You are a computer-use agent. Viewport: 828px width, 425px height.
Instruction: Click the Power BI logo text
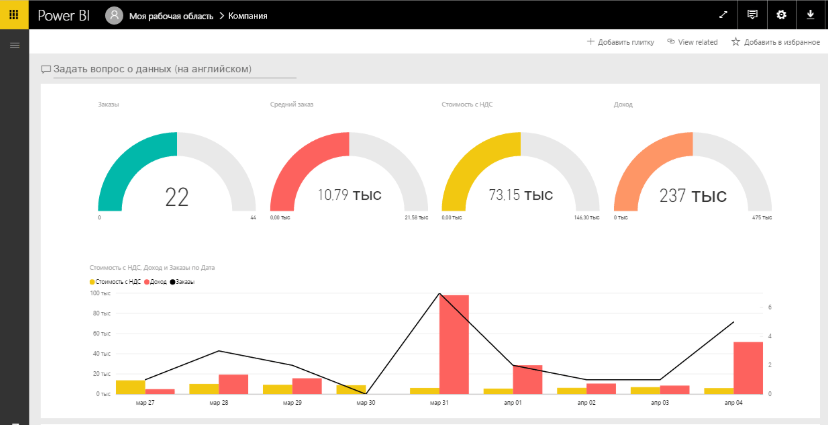[64, 15]
